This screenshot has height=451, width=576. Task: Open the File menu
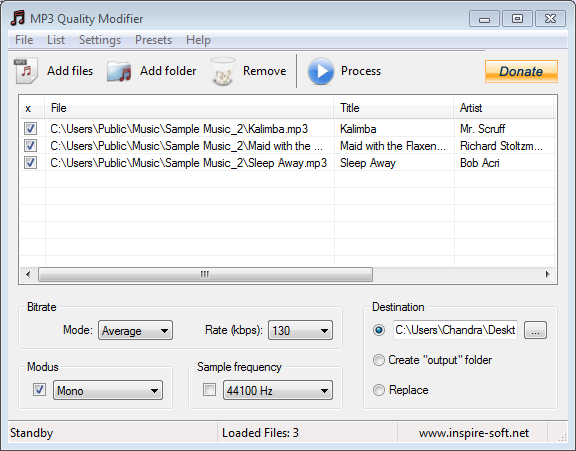[x=24, y=40]
